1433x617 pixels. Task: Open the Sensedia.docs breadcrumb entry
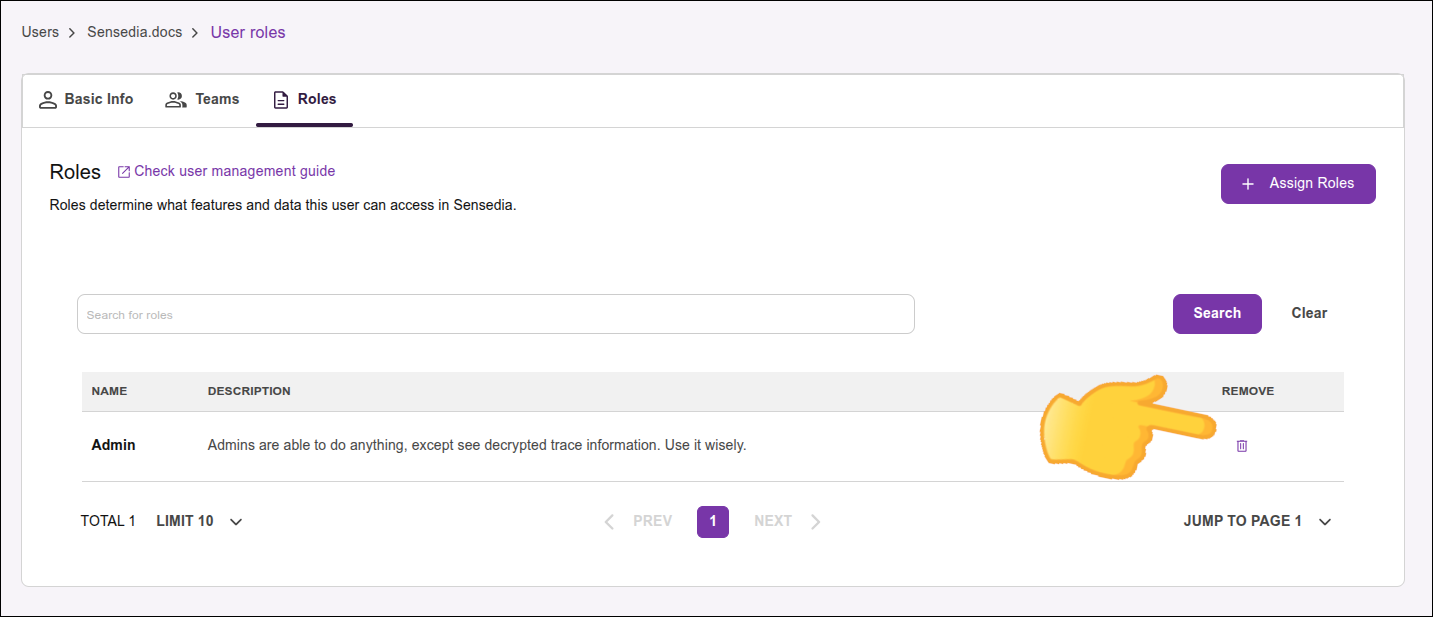(134, 31)
